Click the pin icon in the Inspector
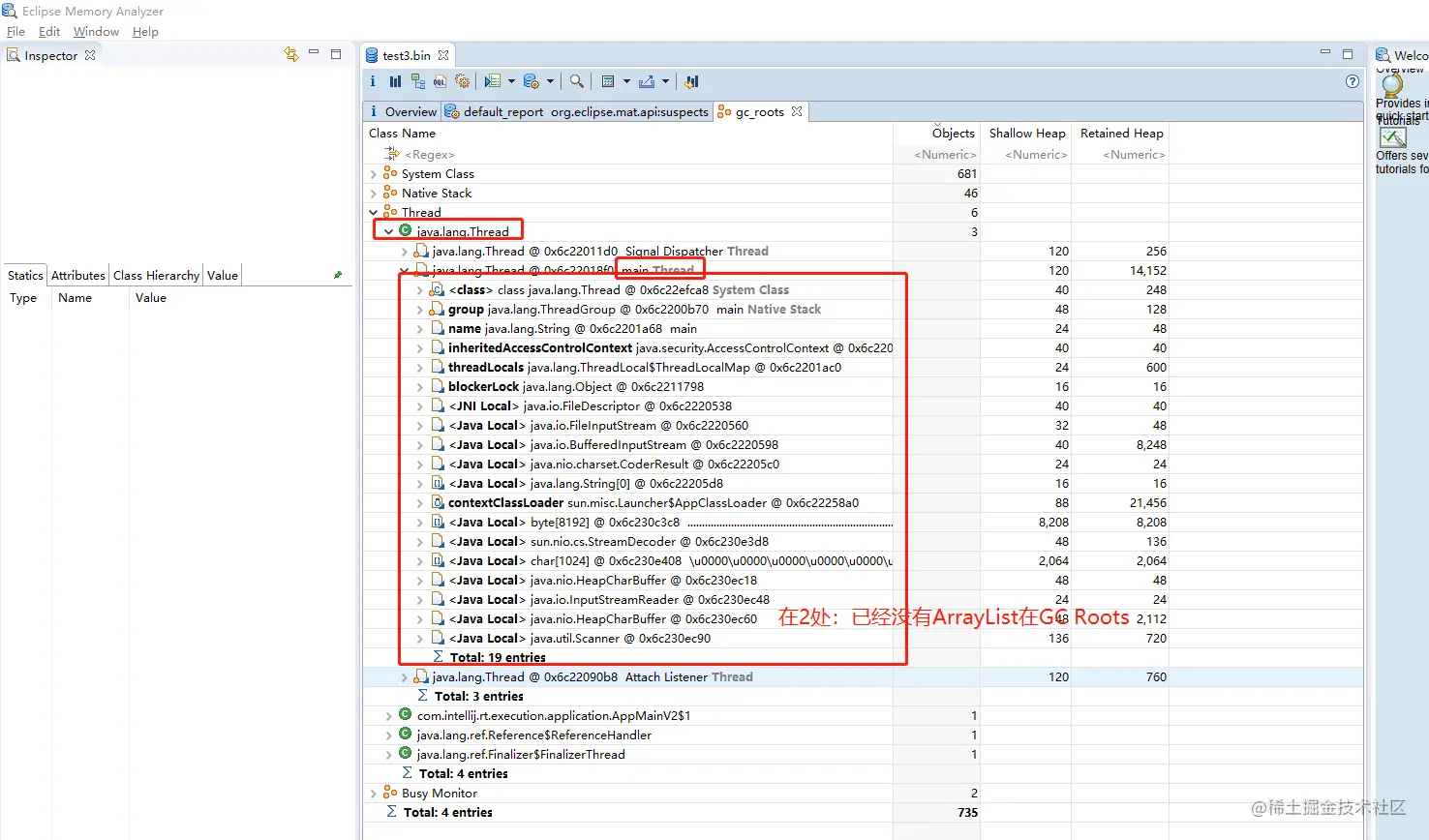 point(338,275)
